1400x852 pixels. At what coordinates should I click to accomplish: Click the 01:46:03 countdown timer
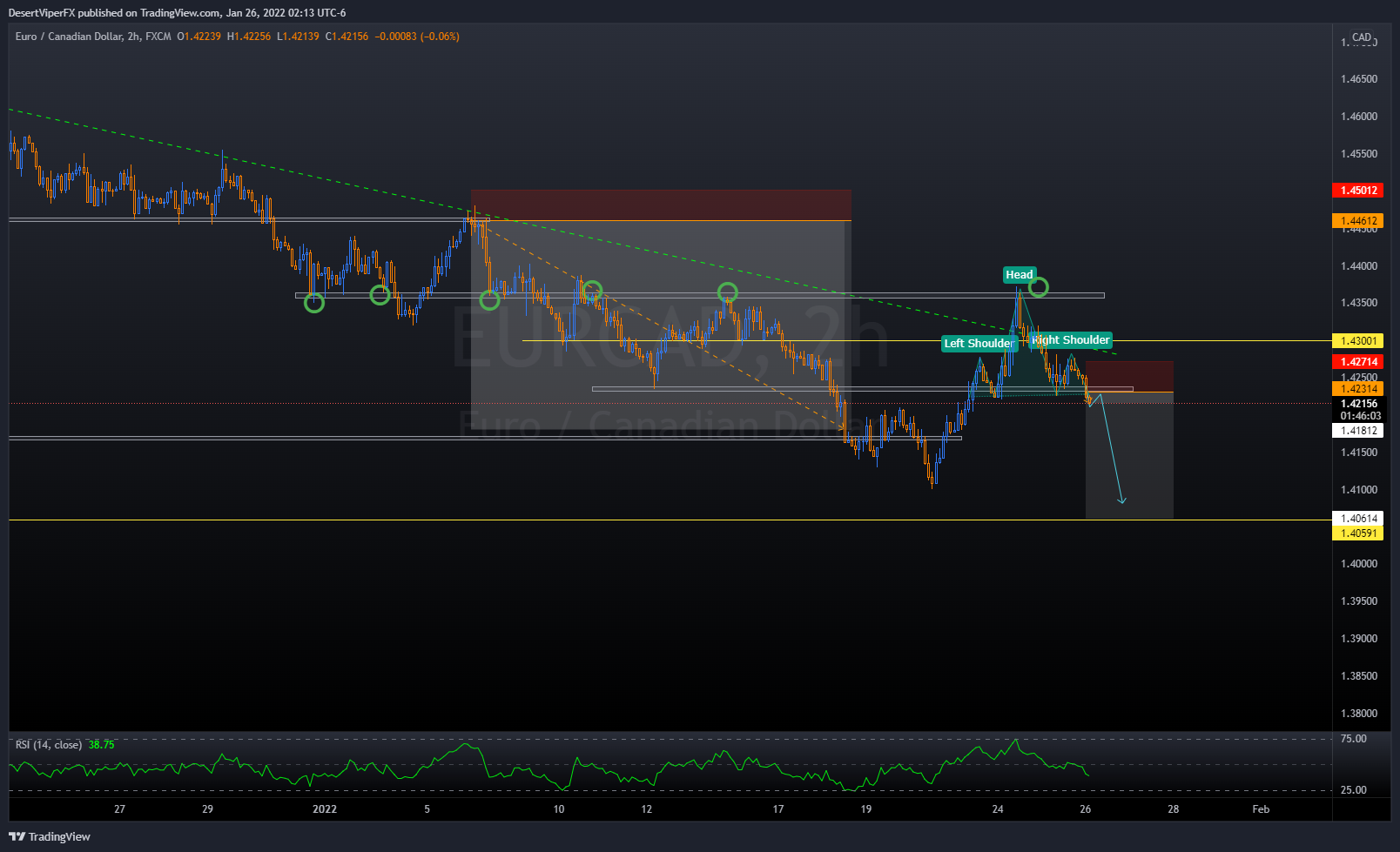pyautogui.click(x=1360, y=416)
